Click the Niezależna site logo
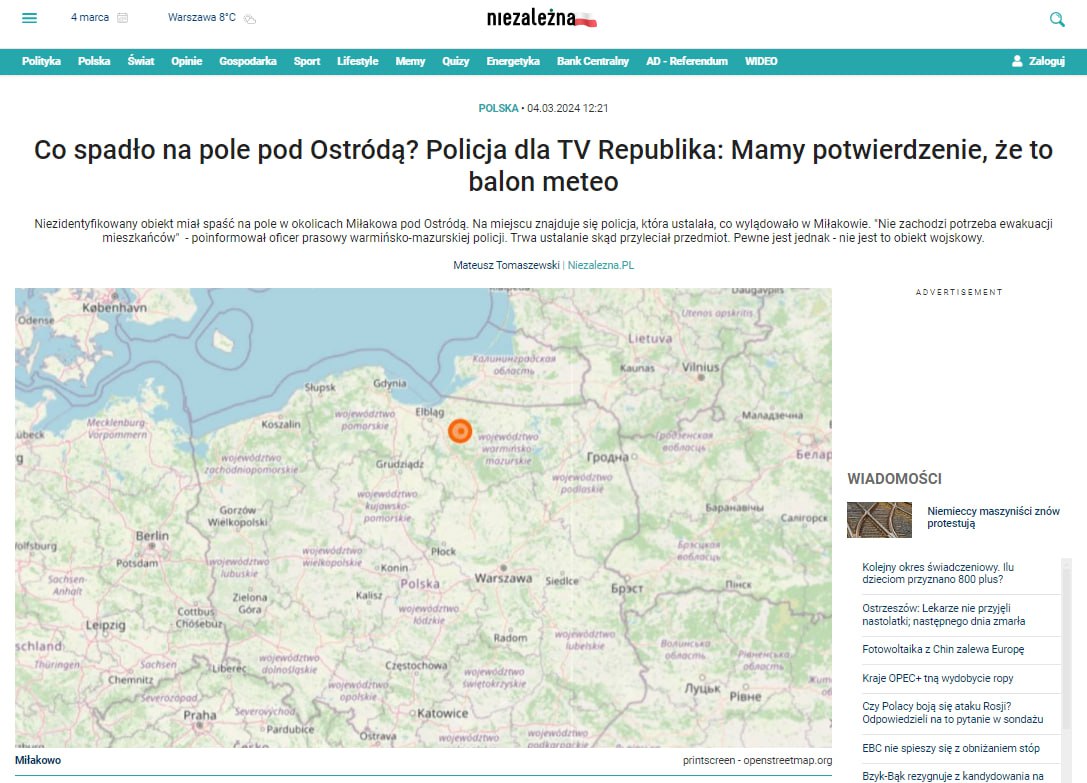The width and height of the screenshot is (1087, 783). 541,19
